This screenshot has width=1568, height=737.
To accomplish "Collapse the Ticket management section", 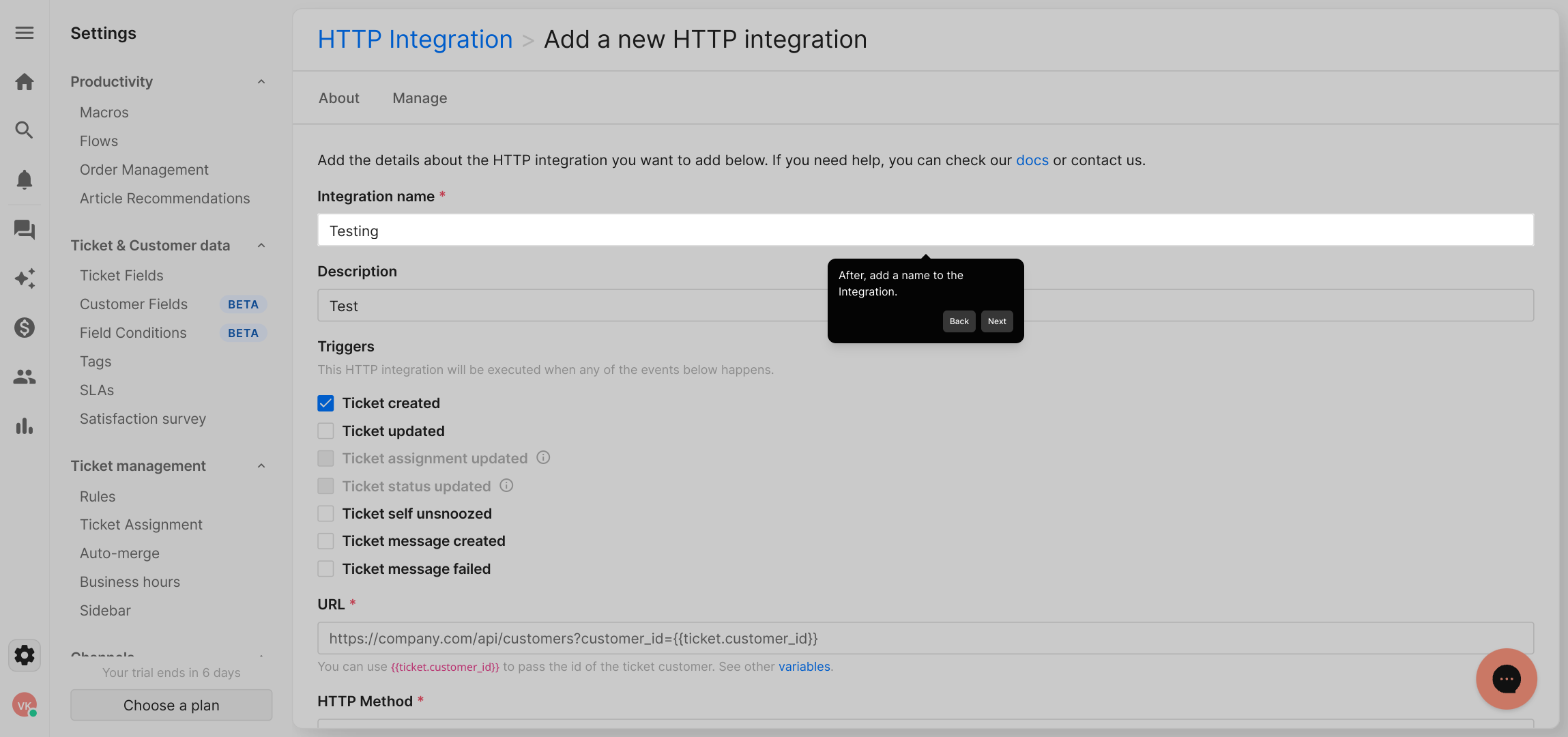I will click(x=261, y=466).
